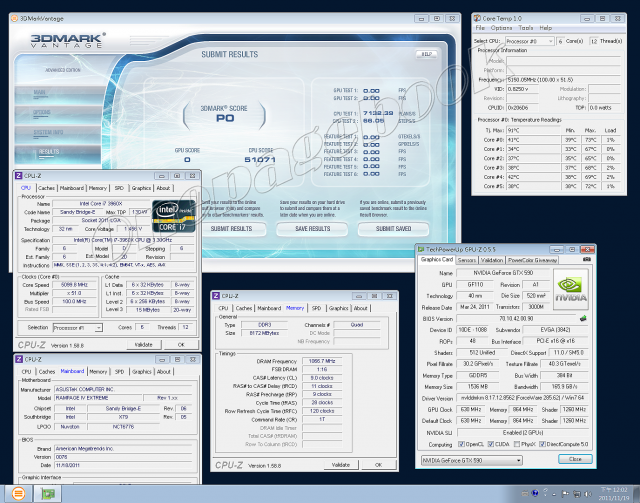Screen dimensions: 640x503
Task: Click the GPU-Z screenshot camera icon
Action: click(587, 259)
